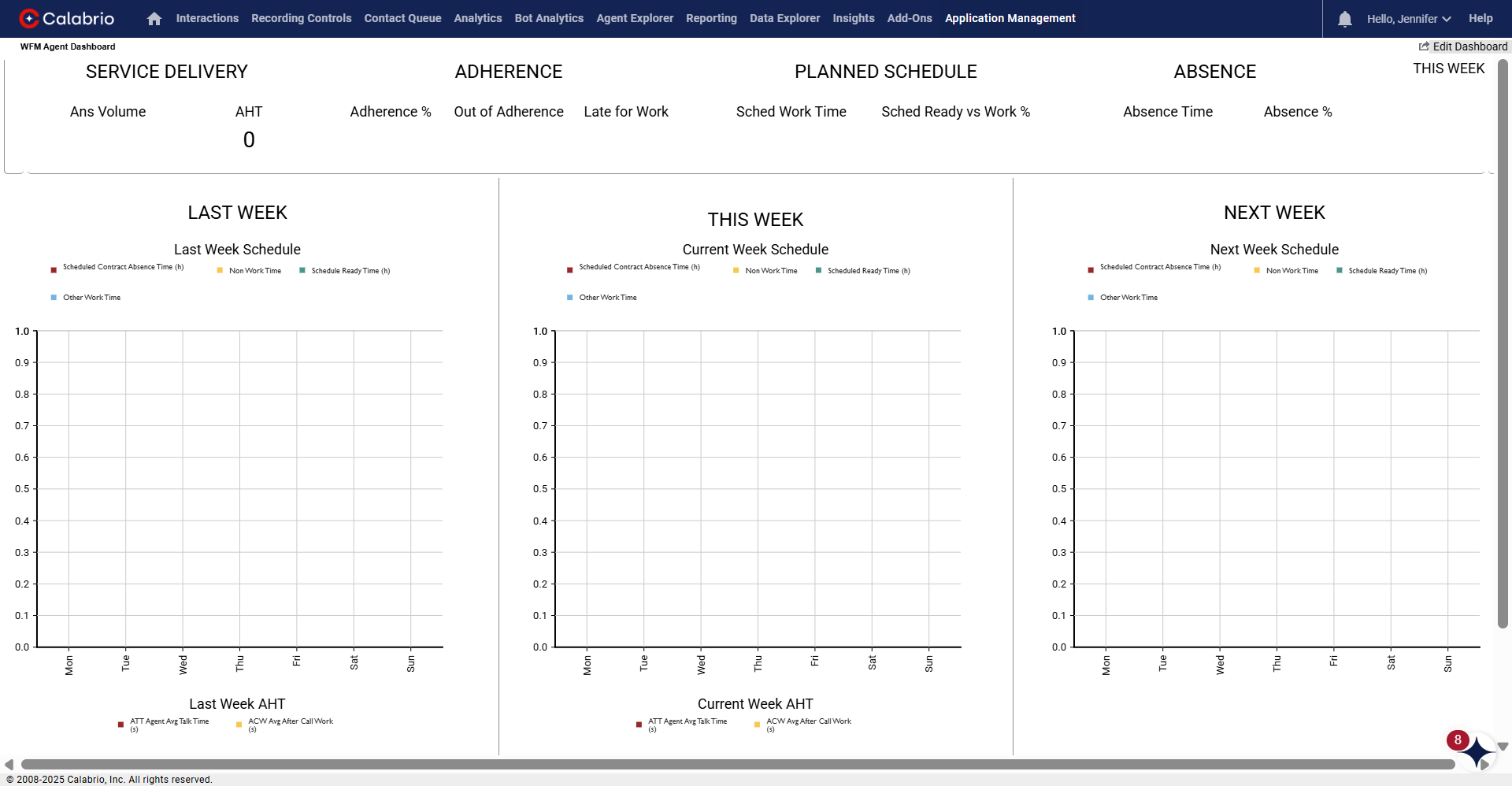Image resolution: width=1512 pixels, height=786 pixels.
Task: Open the Application Management menu
Action: [1010, 18]
